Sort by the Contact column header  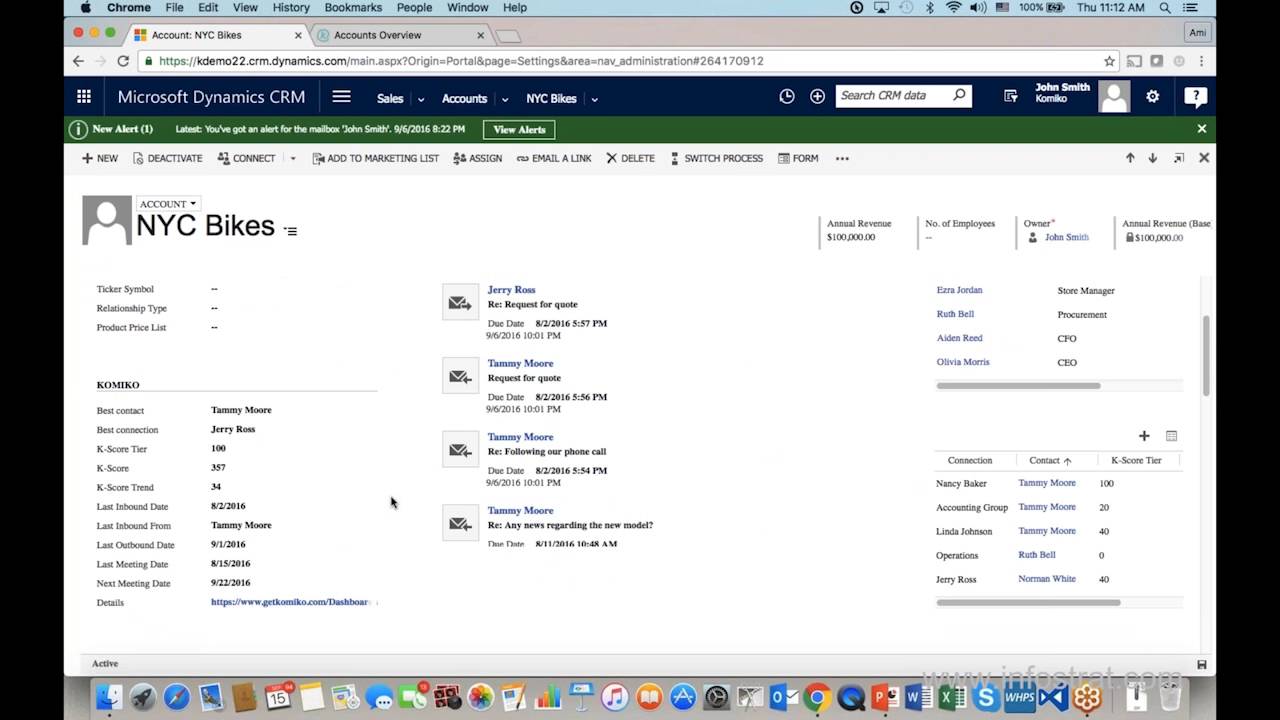[1050, 460]
